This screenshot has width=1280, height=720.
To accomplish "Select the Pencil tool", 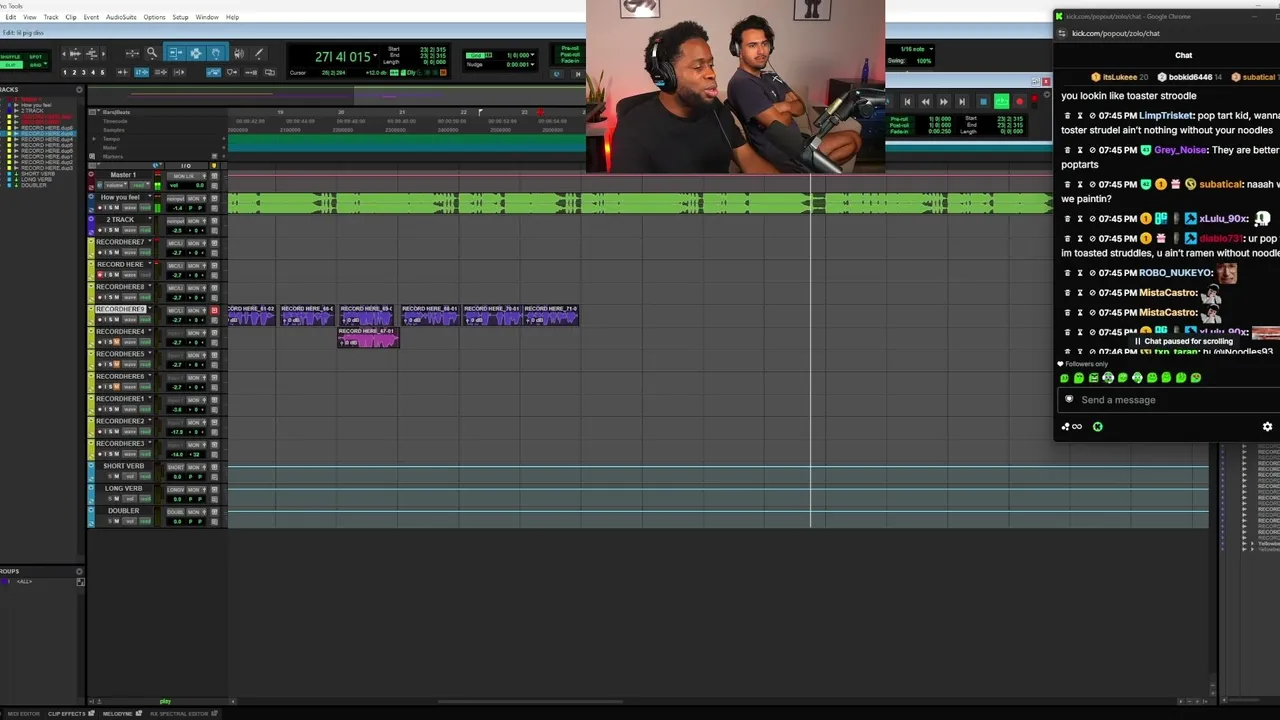I will click(258, 53).
